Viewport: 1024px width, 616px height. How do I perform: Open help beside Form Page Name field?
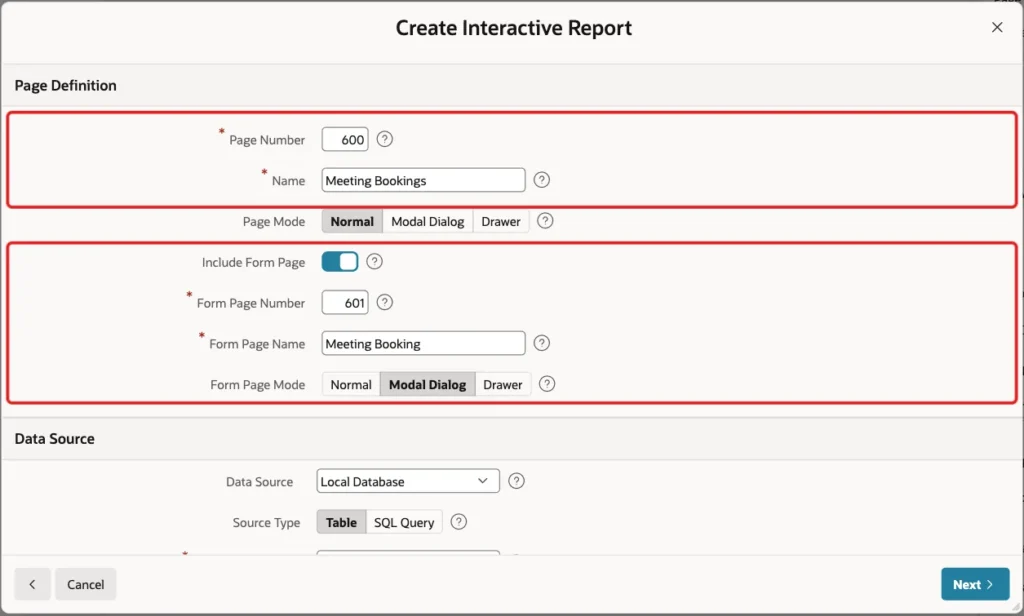541,344
